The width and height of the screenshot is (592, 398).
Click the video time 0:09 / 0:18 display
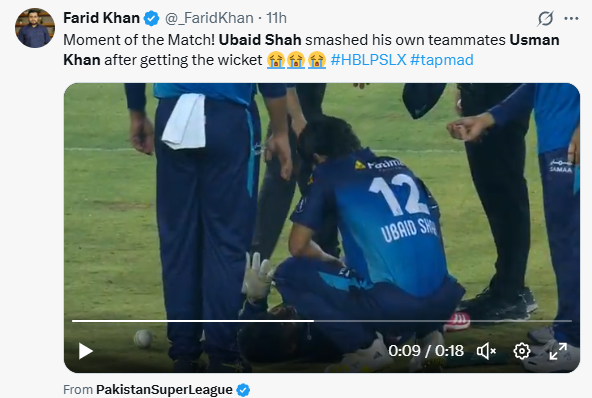coord(426,351)
